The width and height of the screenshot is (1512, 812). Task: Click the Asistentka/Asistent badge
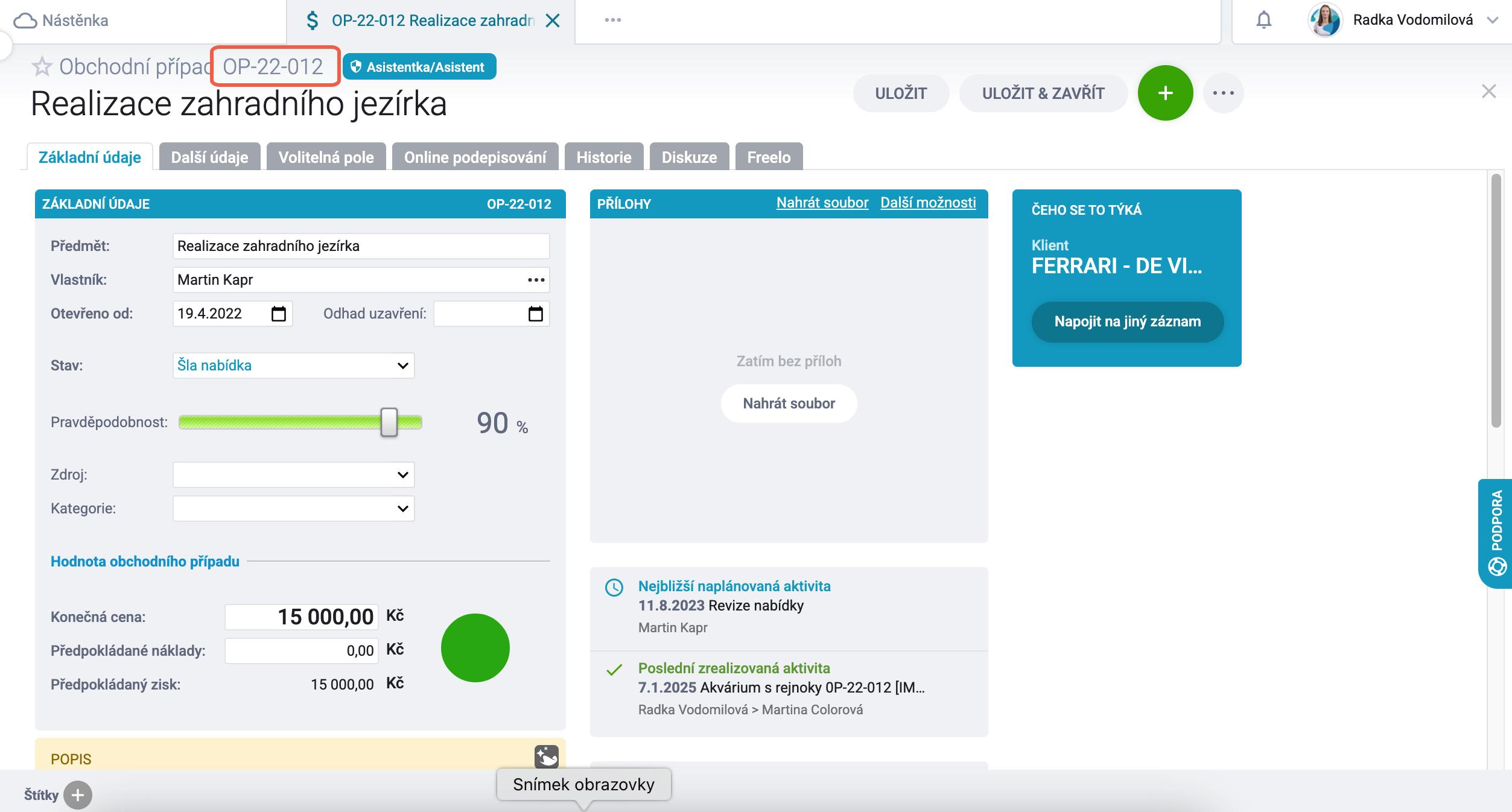[419, 66]
